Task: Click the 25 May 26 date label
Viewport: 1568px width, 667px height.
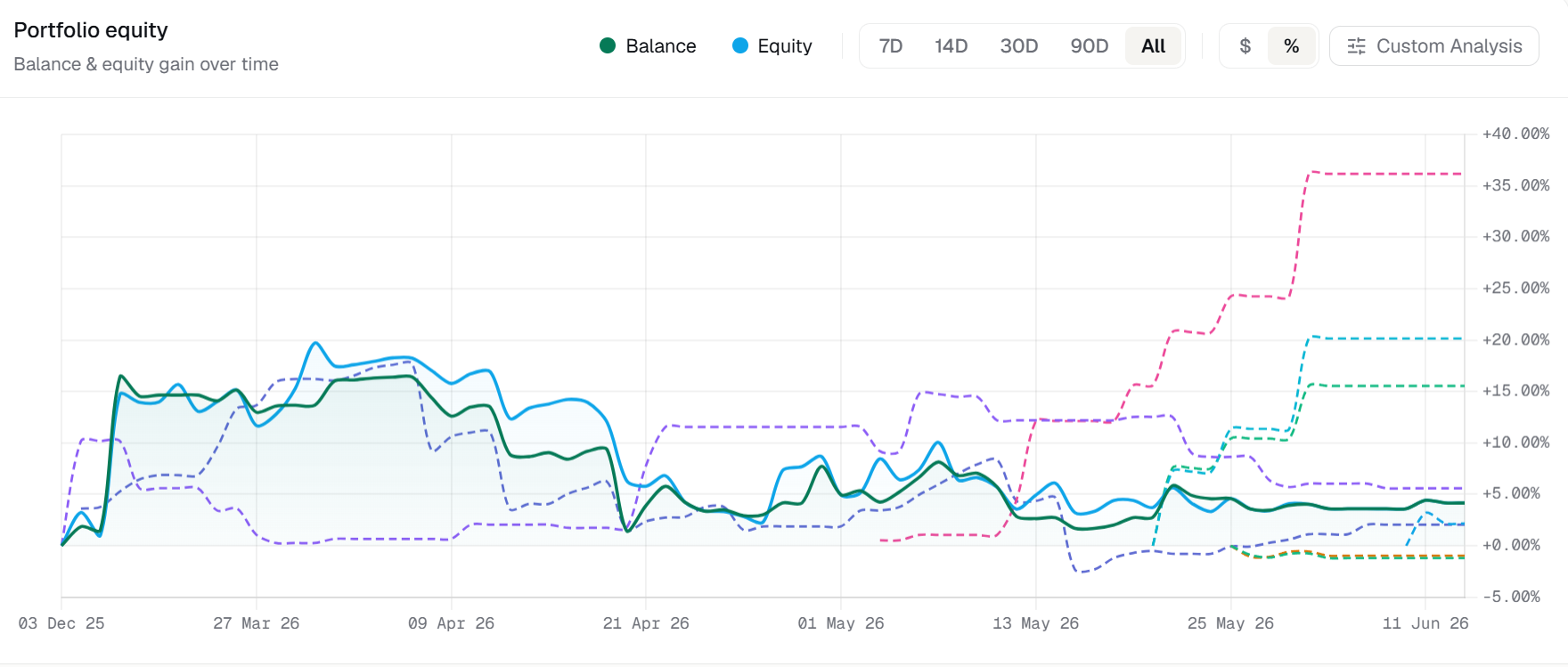Action: pyautogui.click(x=1230, y=623)
